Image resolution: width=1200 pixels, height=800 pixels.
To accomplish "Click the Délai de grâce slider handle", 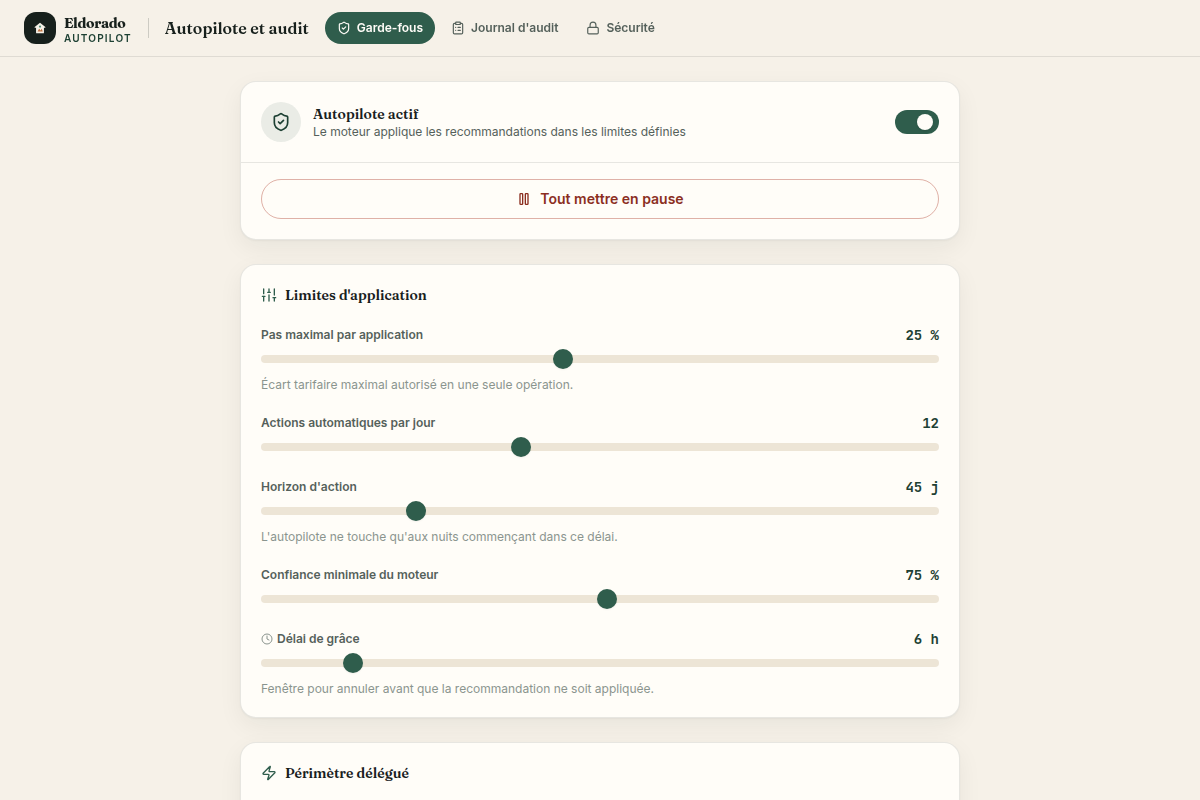I will (353, 663).
